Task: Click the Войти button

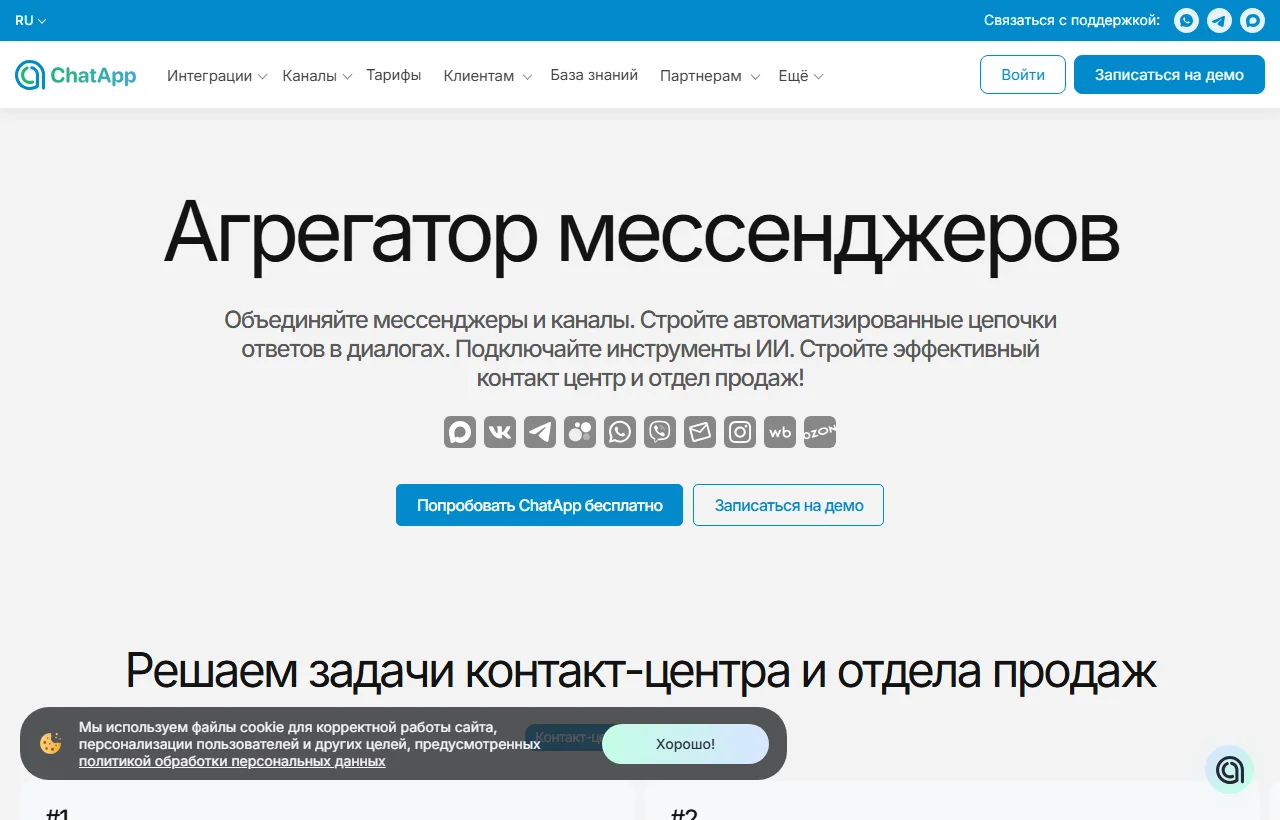Action: pos(1023,75)
